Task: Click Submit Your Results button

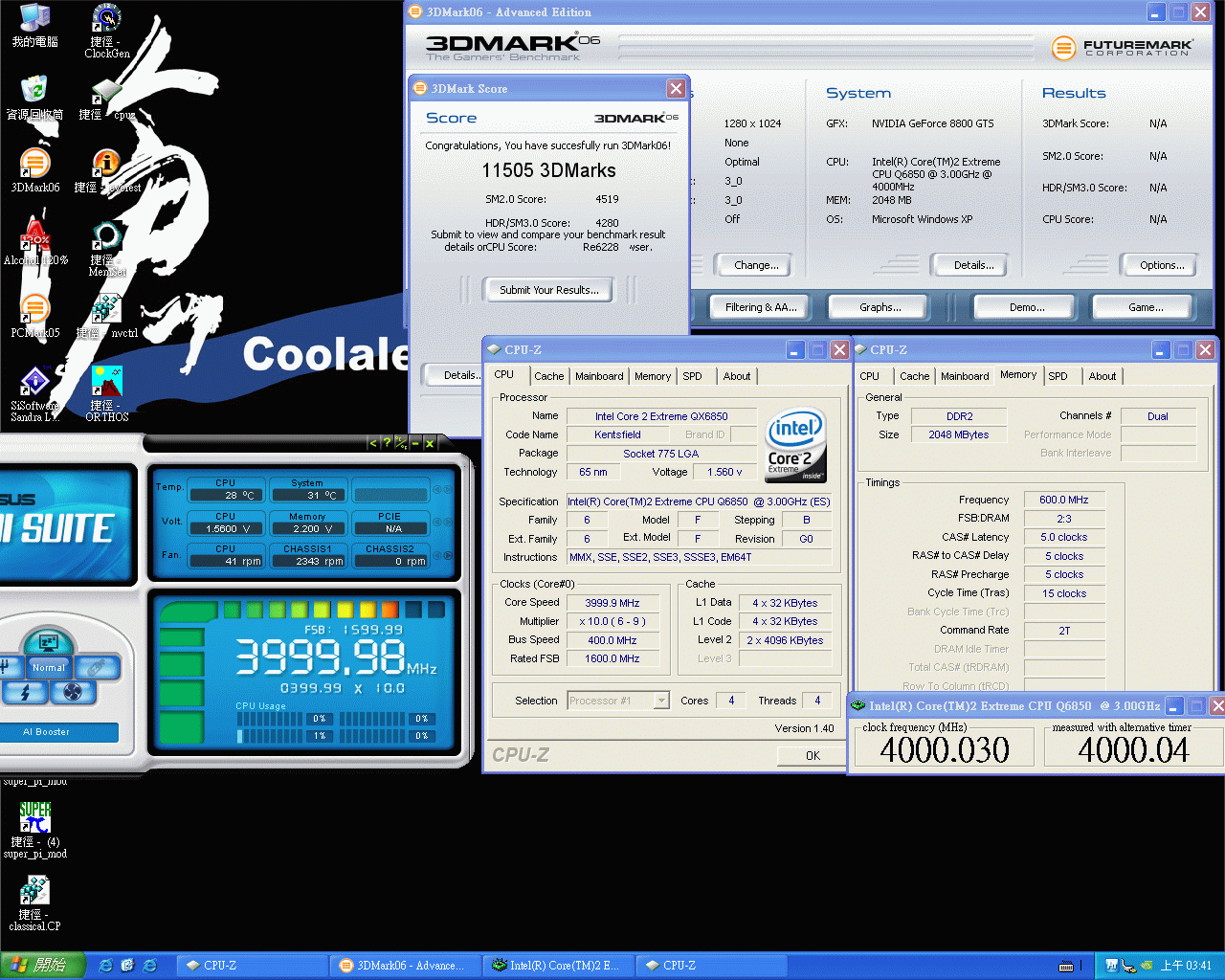Action: tap(549, 290)
